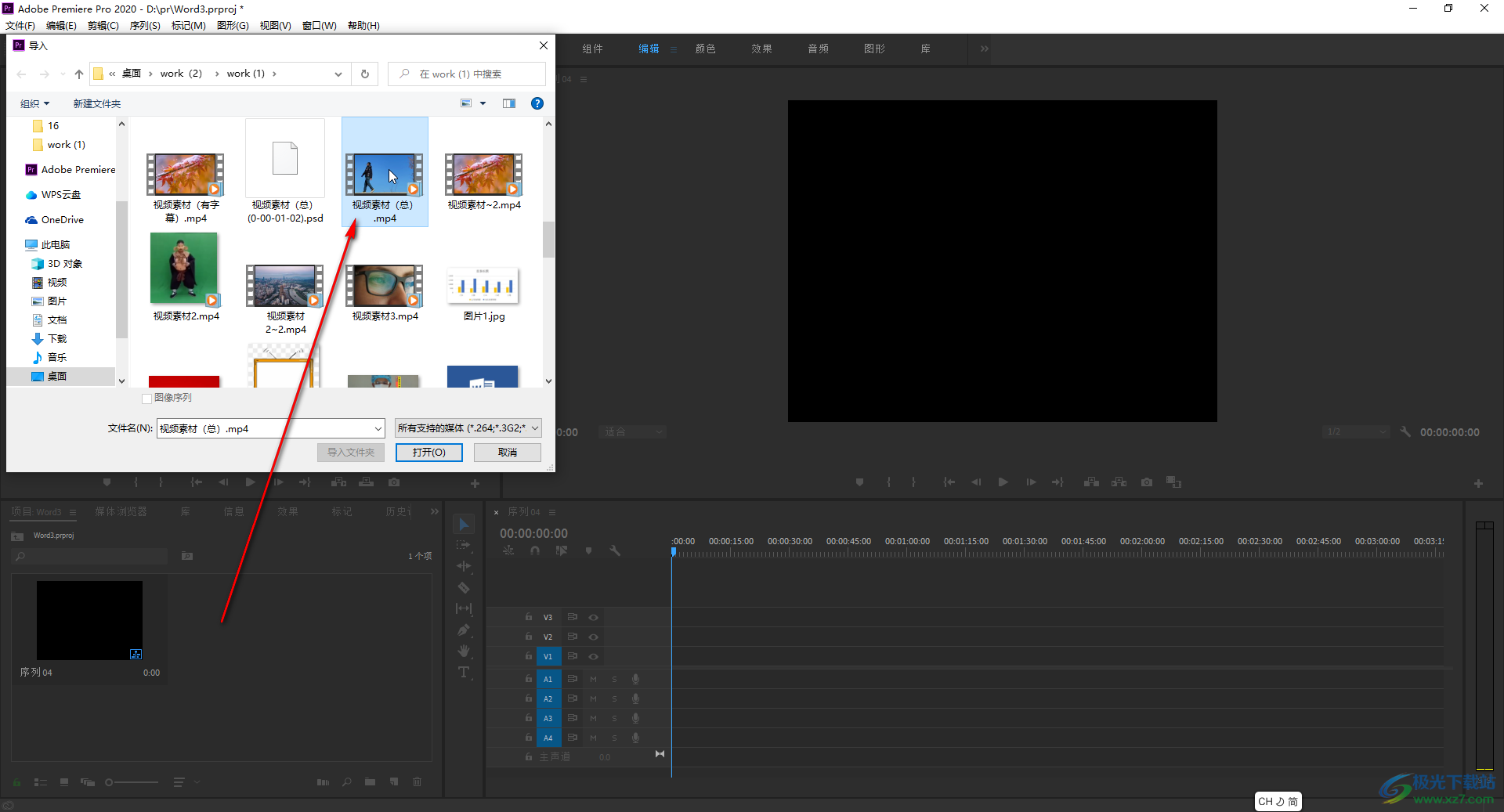Screen dimensions: 1504x812
Task: Toggle timeline Snap magnet icon
Action: tap(534, 550)
